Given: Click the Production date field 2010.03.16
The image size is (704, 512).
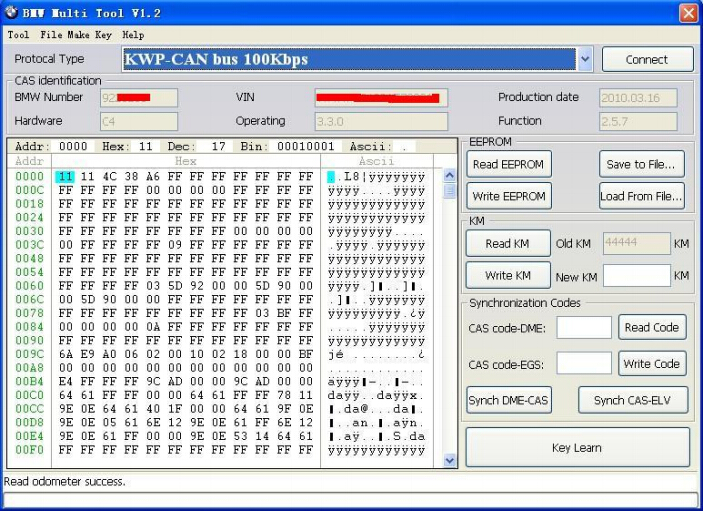Looking at the screenshot, I should pyautogui.click(x=638, y=97).
